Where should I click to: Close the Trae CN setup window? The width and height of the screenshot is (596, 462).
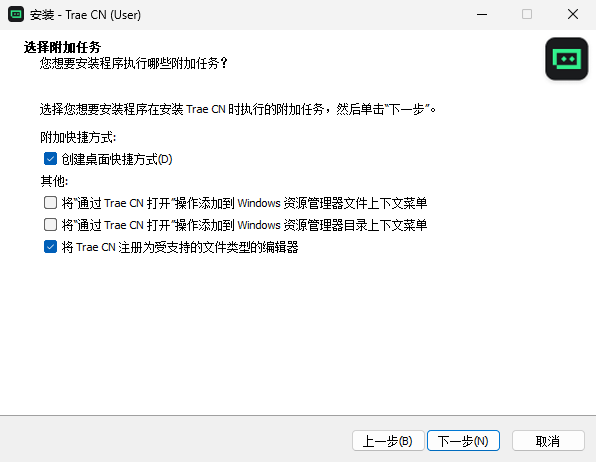(x=573, y=14)
